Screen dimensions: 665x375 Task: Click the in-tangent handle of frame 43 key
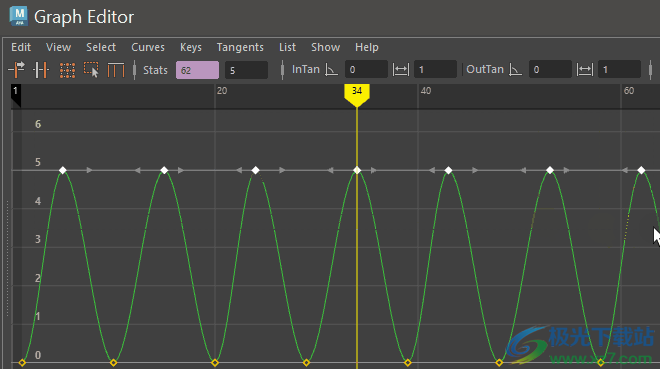pos(432,171)
